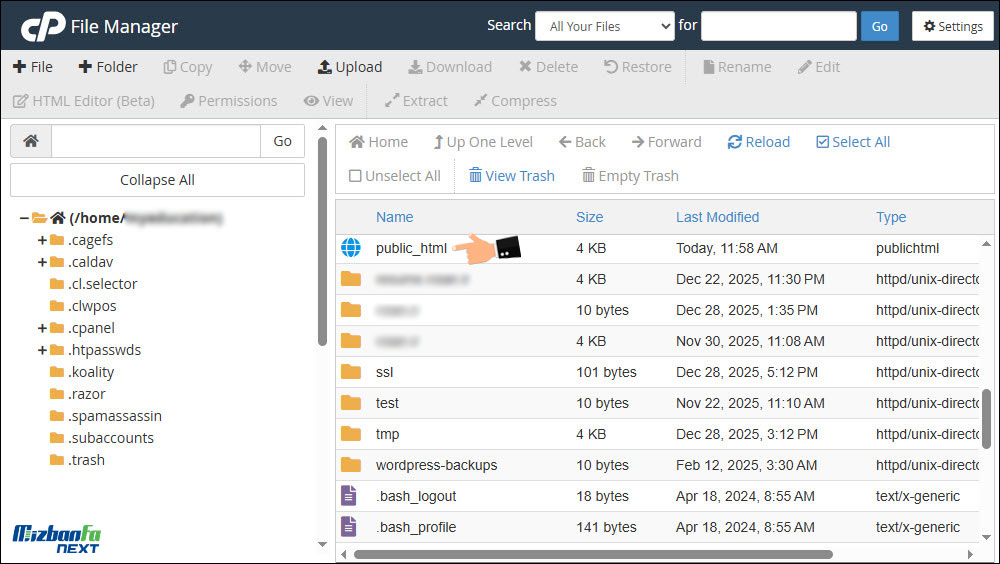Viewport: 1000px width, 564px height.
Task: Create a new file with + File
Action: 33,67
